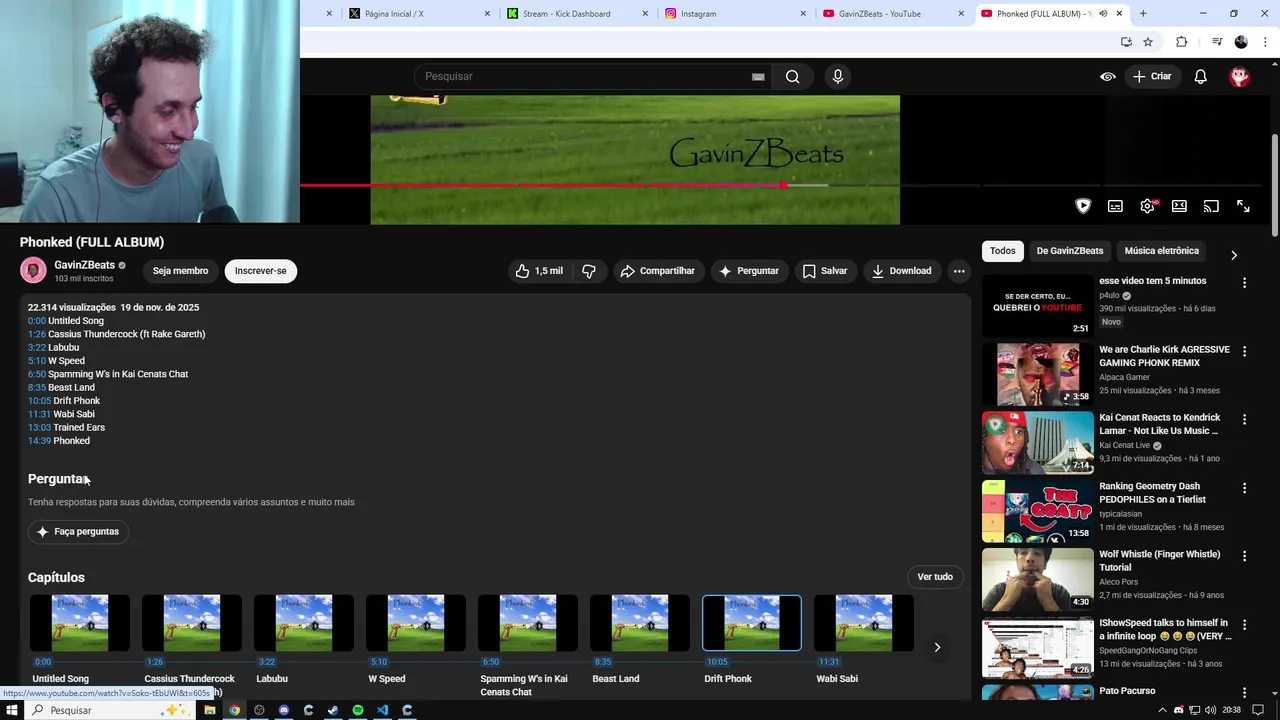Click the search magnifier button
Image resolution: width=1280 pixels, height=720 pixels.
pos(792,77)
